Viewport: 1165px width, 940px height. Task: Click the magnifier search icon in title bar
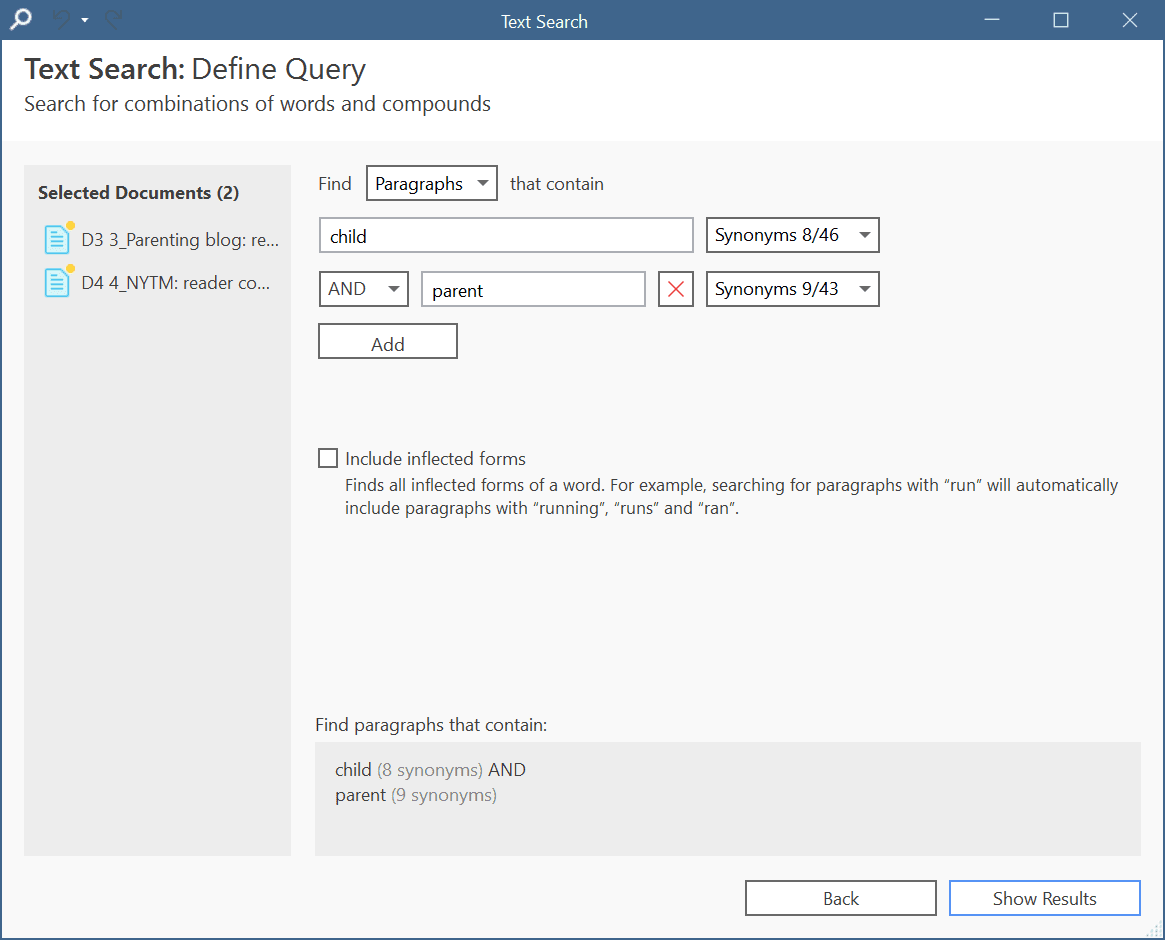point(20,19)
